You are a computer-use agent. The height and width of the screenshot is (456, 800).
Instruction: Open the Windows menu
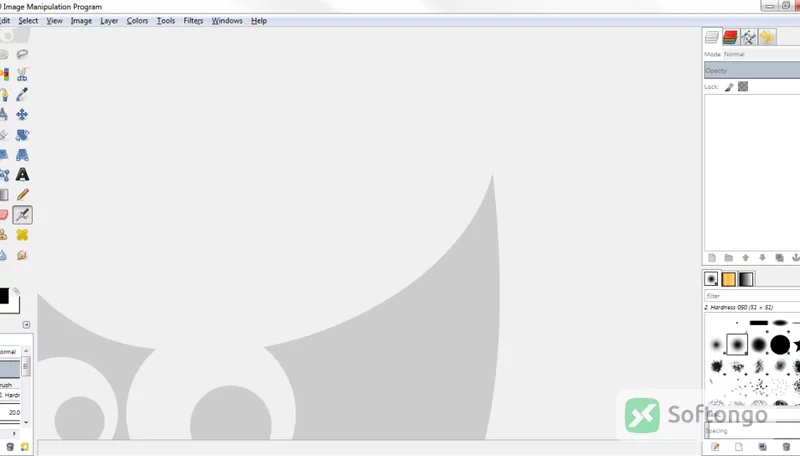pos(227,21)
